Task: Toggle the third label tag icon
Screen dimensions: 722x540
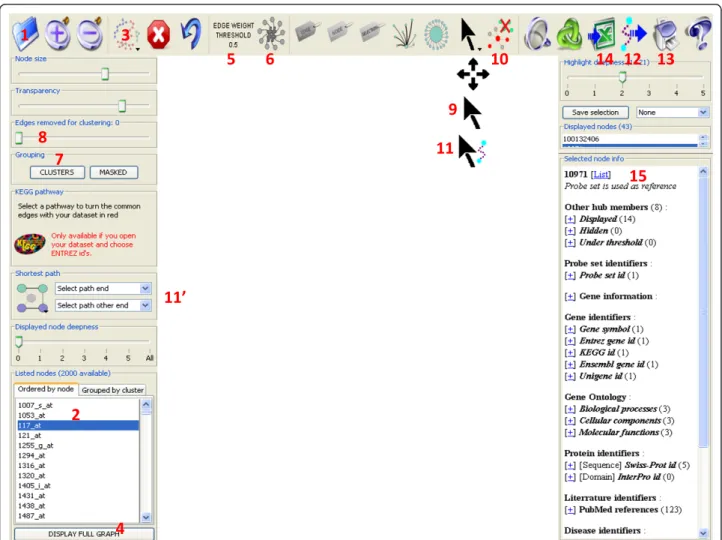Action: 372,32
